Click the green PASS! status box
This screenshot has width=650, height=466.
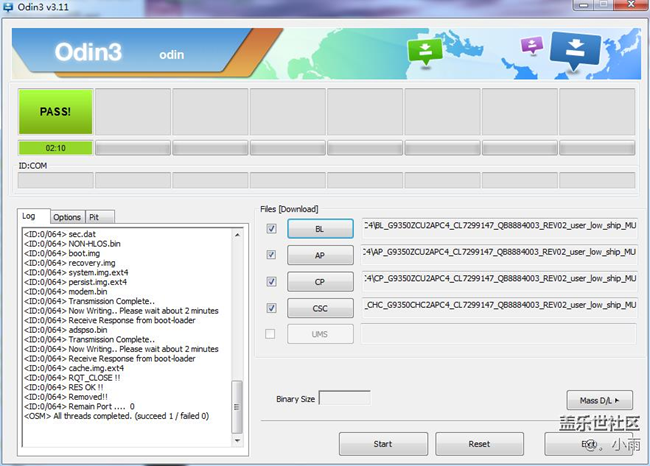coord(55,112)
